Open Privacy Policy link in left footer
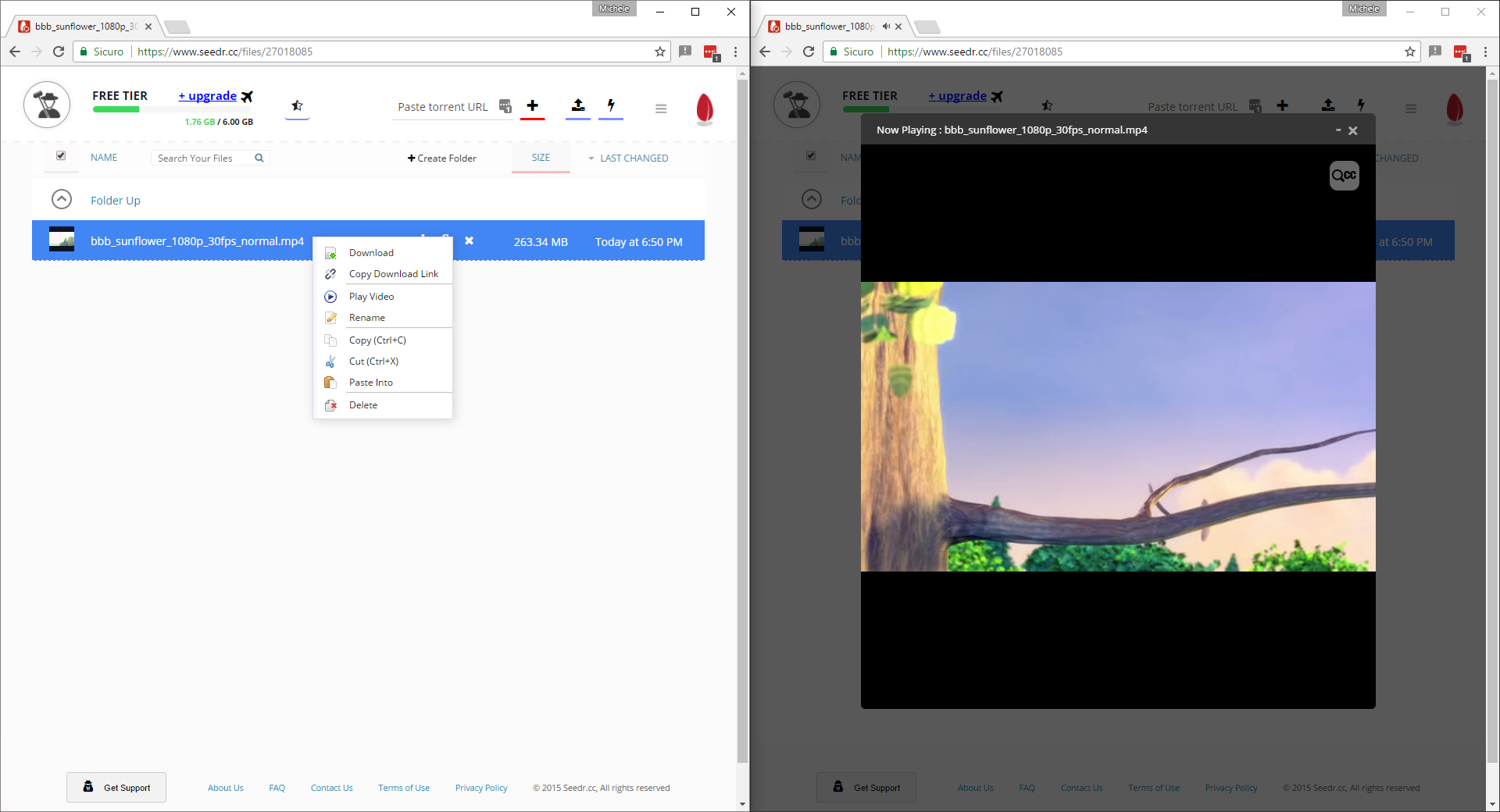Screen dimensions: 1500x812 [481, 788]
